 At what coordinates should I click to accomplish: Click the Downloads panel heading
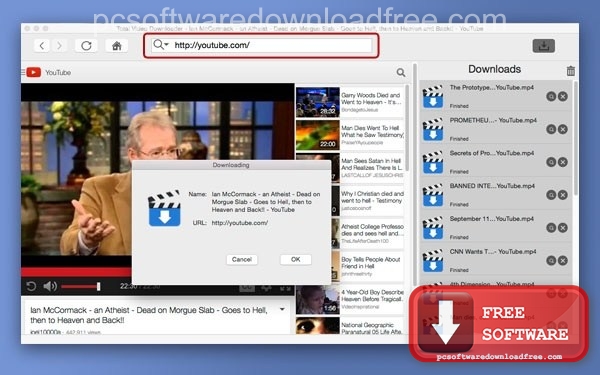(x=494, y=69)
